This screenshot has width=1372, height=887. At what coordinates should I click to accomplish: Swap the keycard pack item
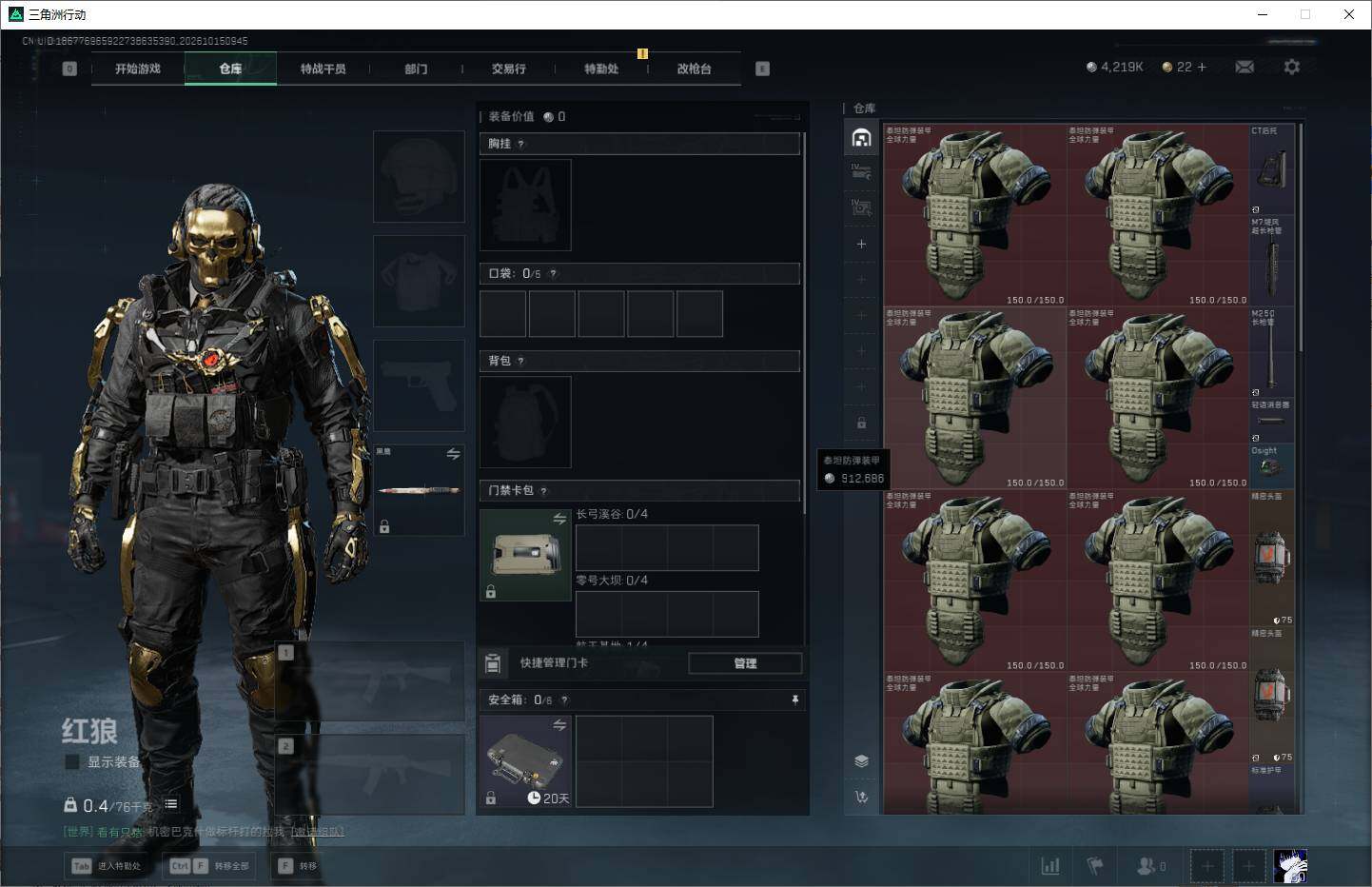pos(559,519)
